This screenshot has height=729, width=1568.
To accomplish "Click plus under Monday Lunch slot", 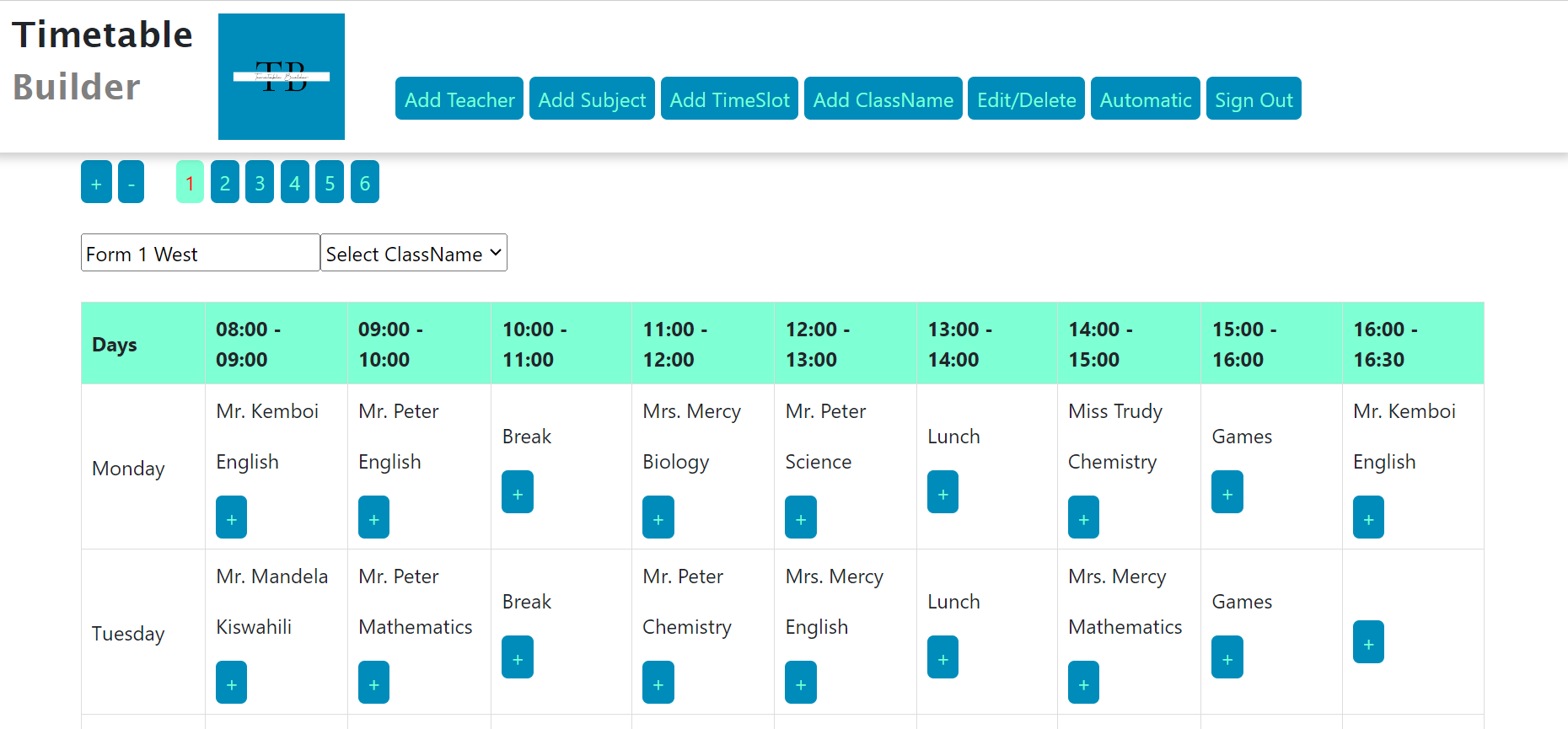I will [x=942, y=492].
